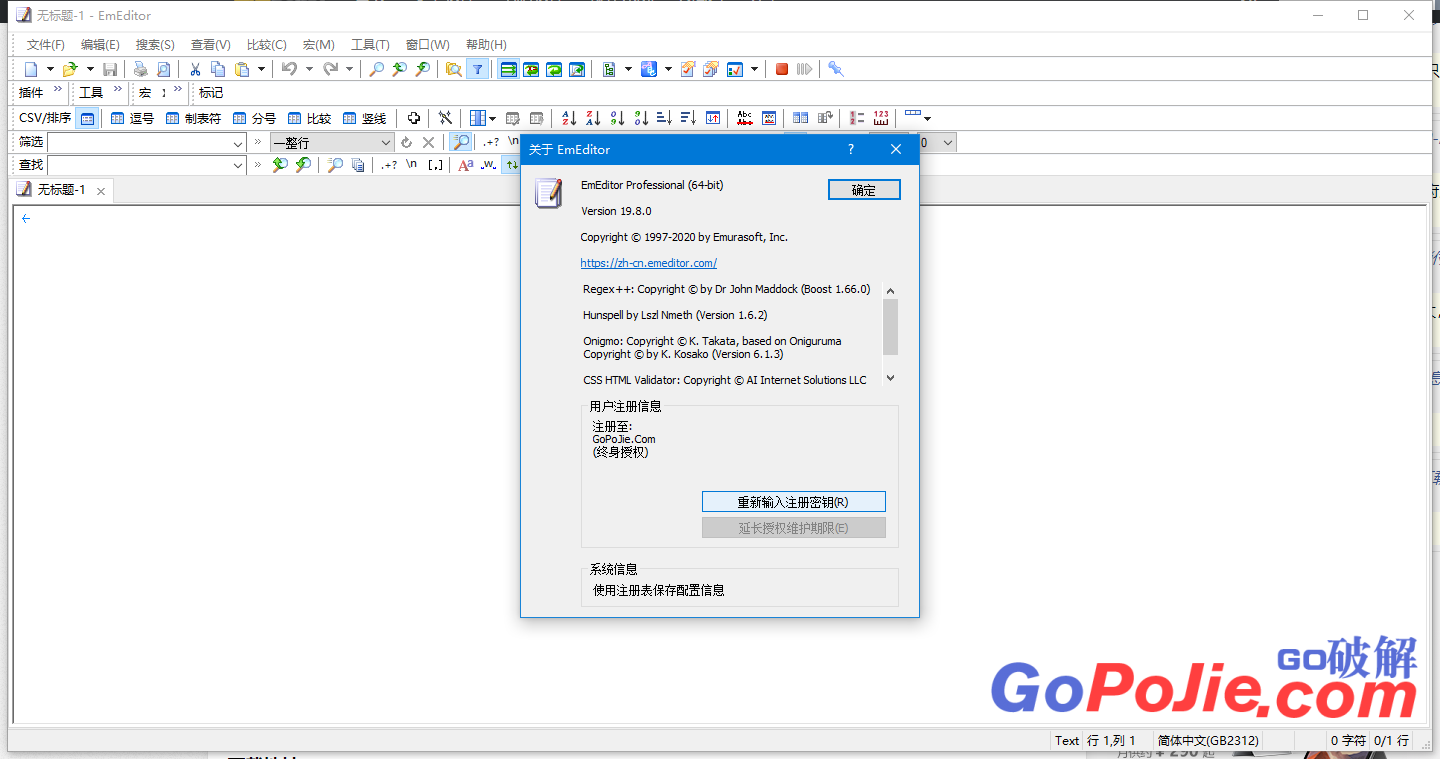Open the 查看(V) menu
This screenshot has height=759, width=1440.
[x=211, y=45]
